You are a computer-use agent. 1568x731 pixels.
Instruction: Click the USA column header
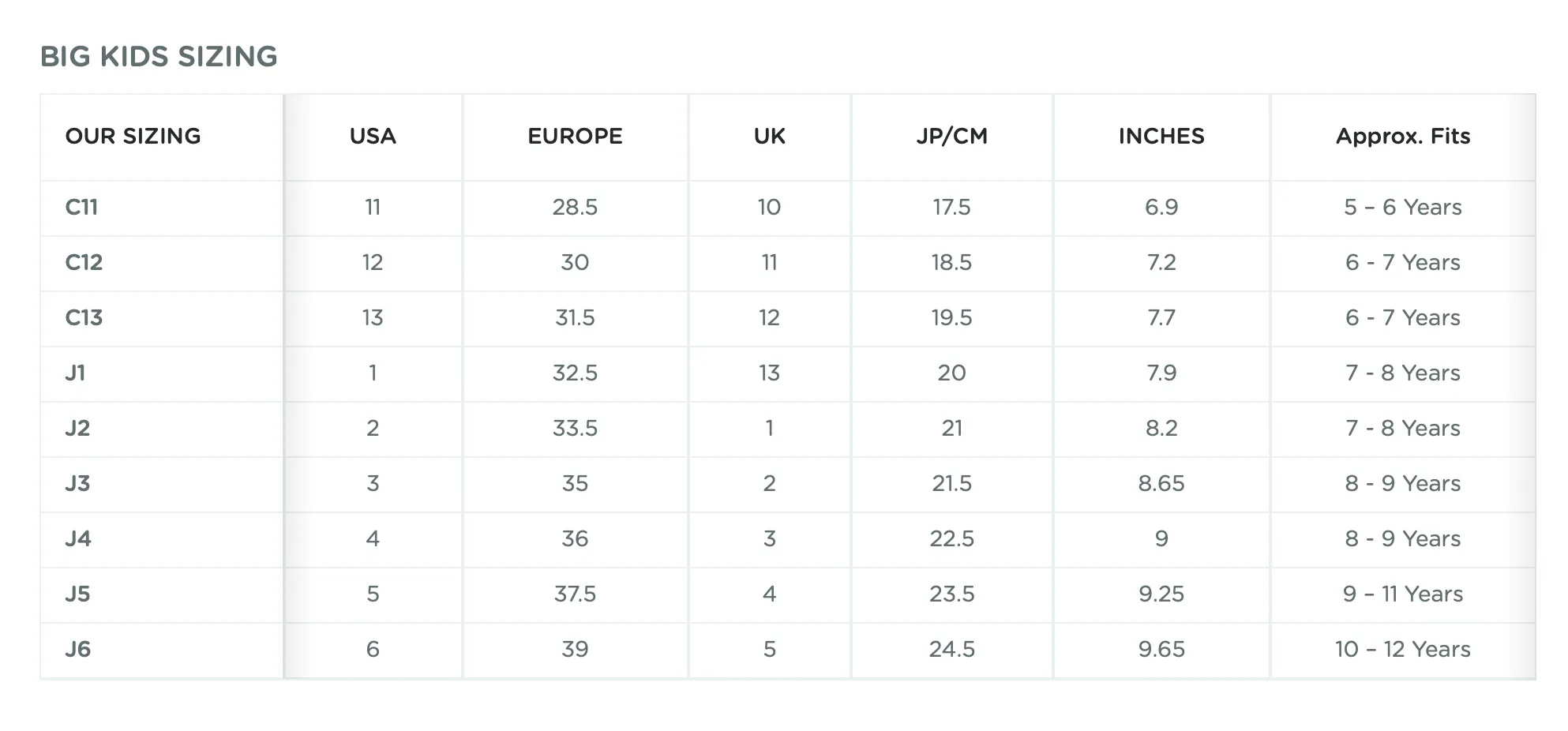373,137
